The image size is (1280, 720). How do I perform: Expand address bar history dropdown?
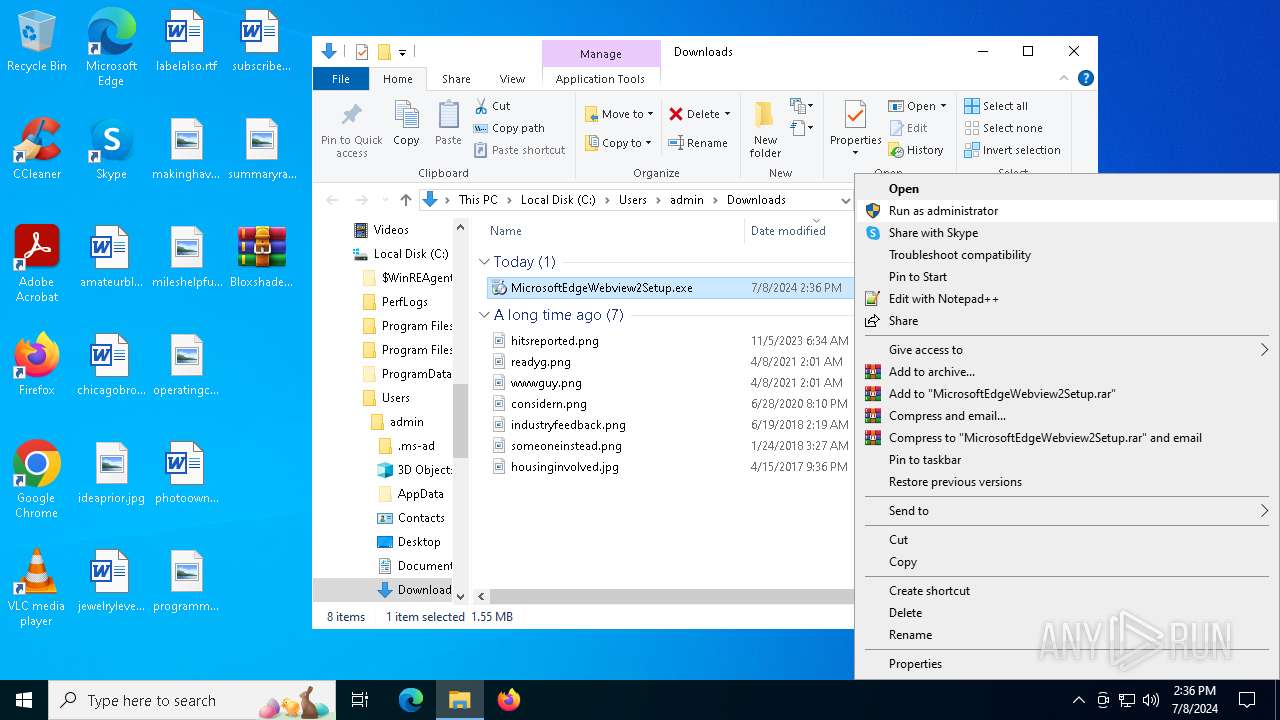[845, 200]
